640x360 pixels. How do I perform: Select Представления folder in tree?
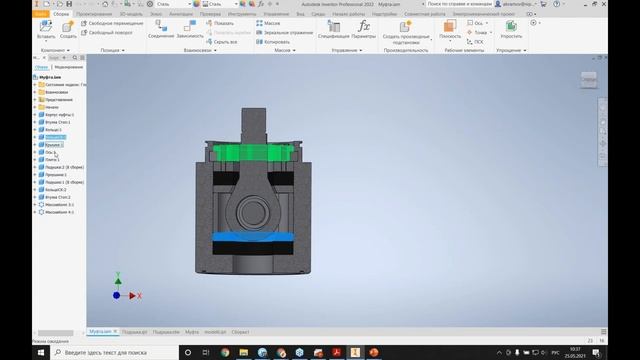59,100
